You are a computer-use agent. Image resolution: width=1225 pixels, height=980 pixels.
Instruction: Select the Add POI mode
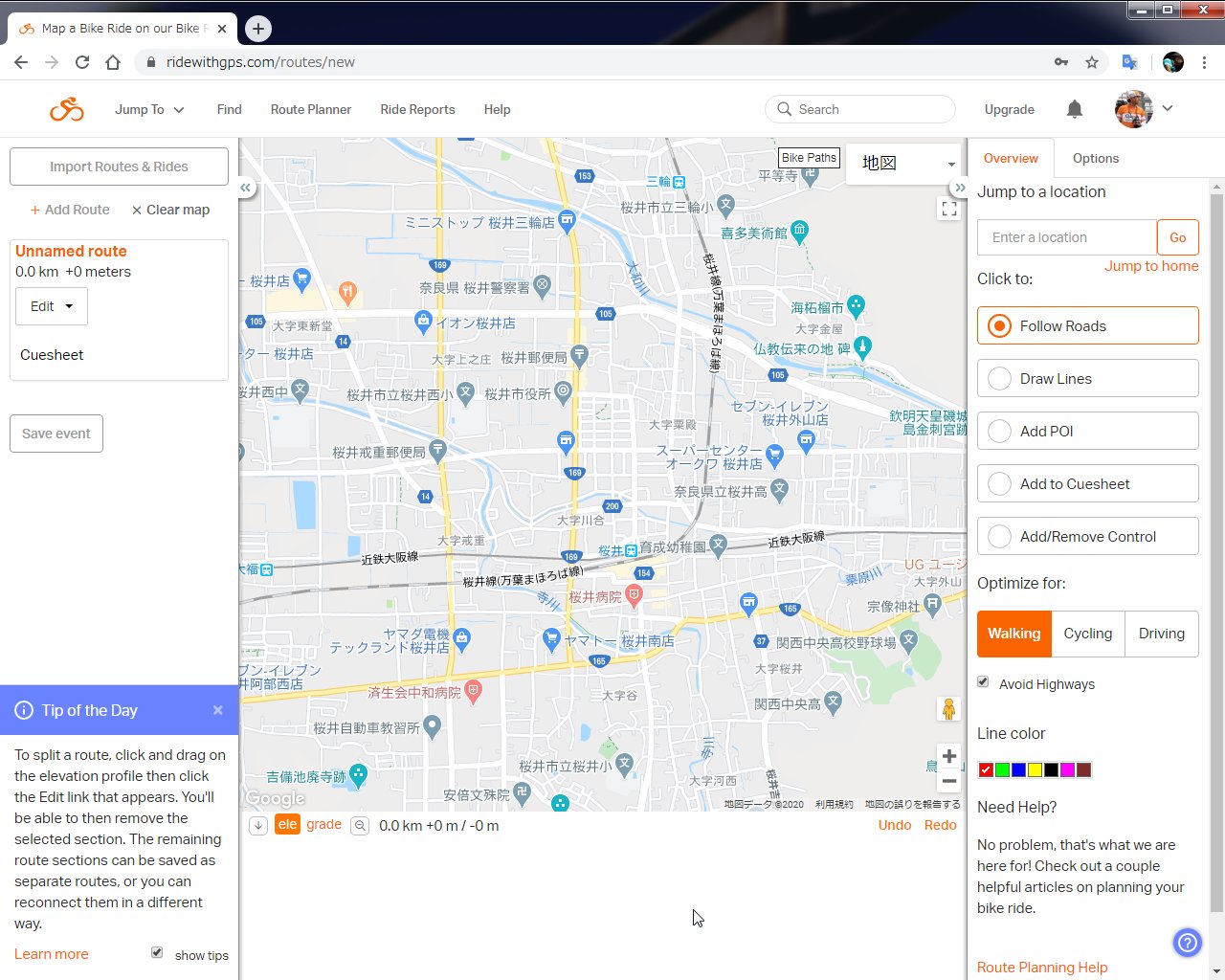[1087, 431]
